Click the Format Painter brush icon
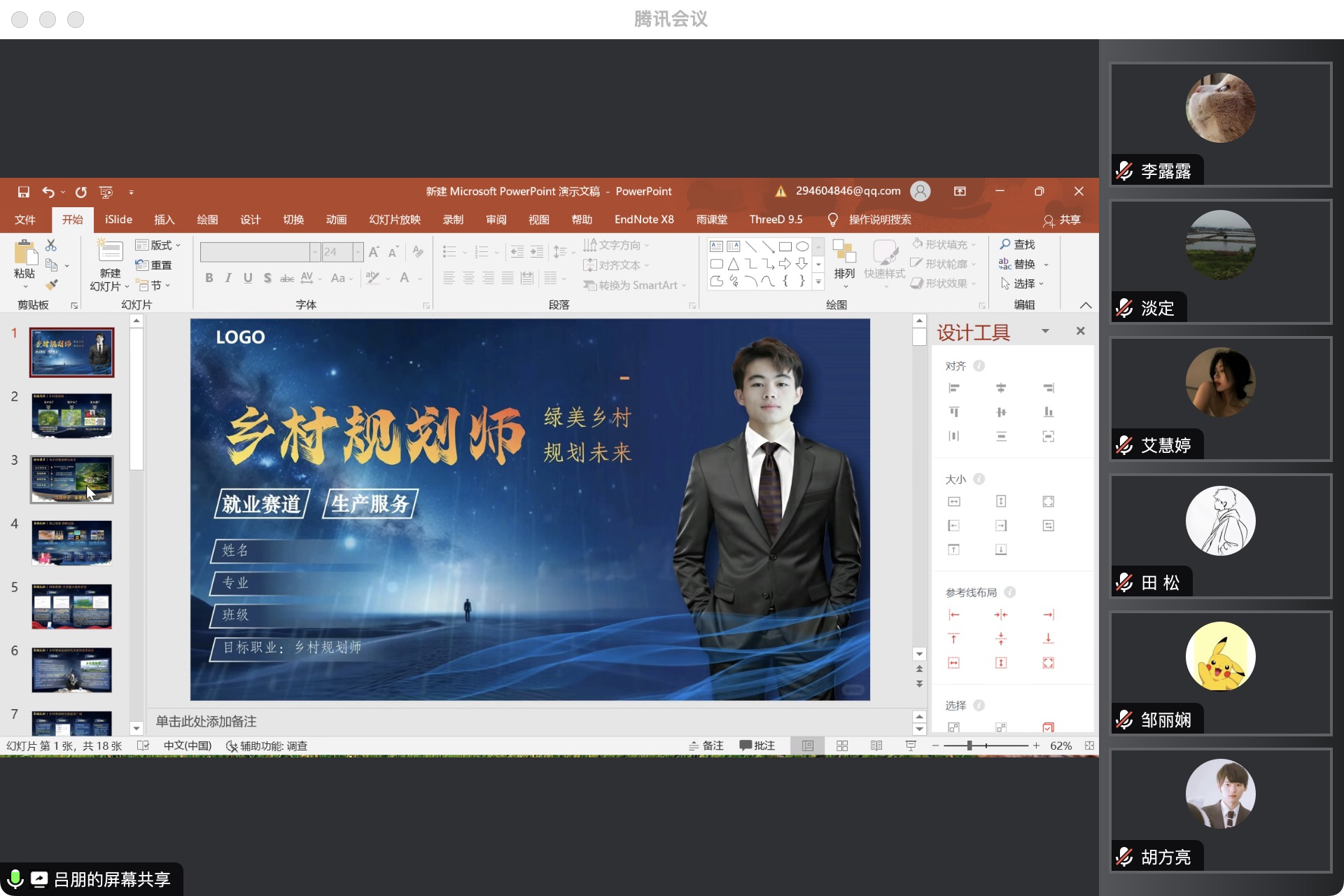 pos(51,285)
